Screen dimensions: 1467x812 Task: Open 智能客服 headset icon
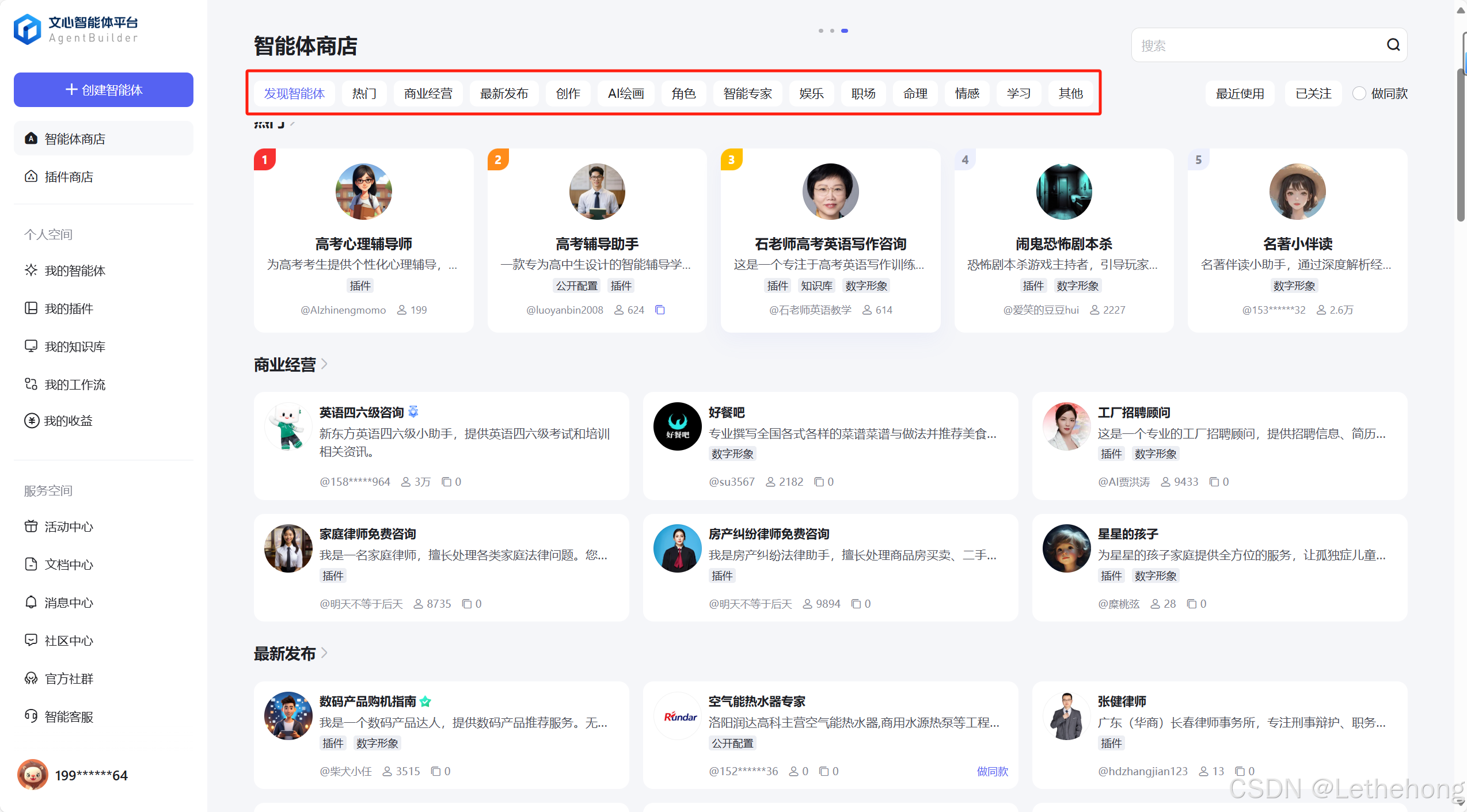pos(31,716)
